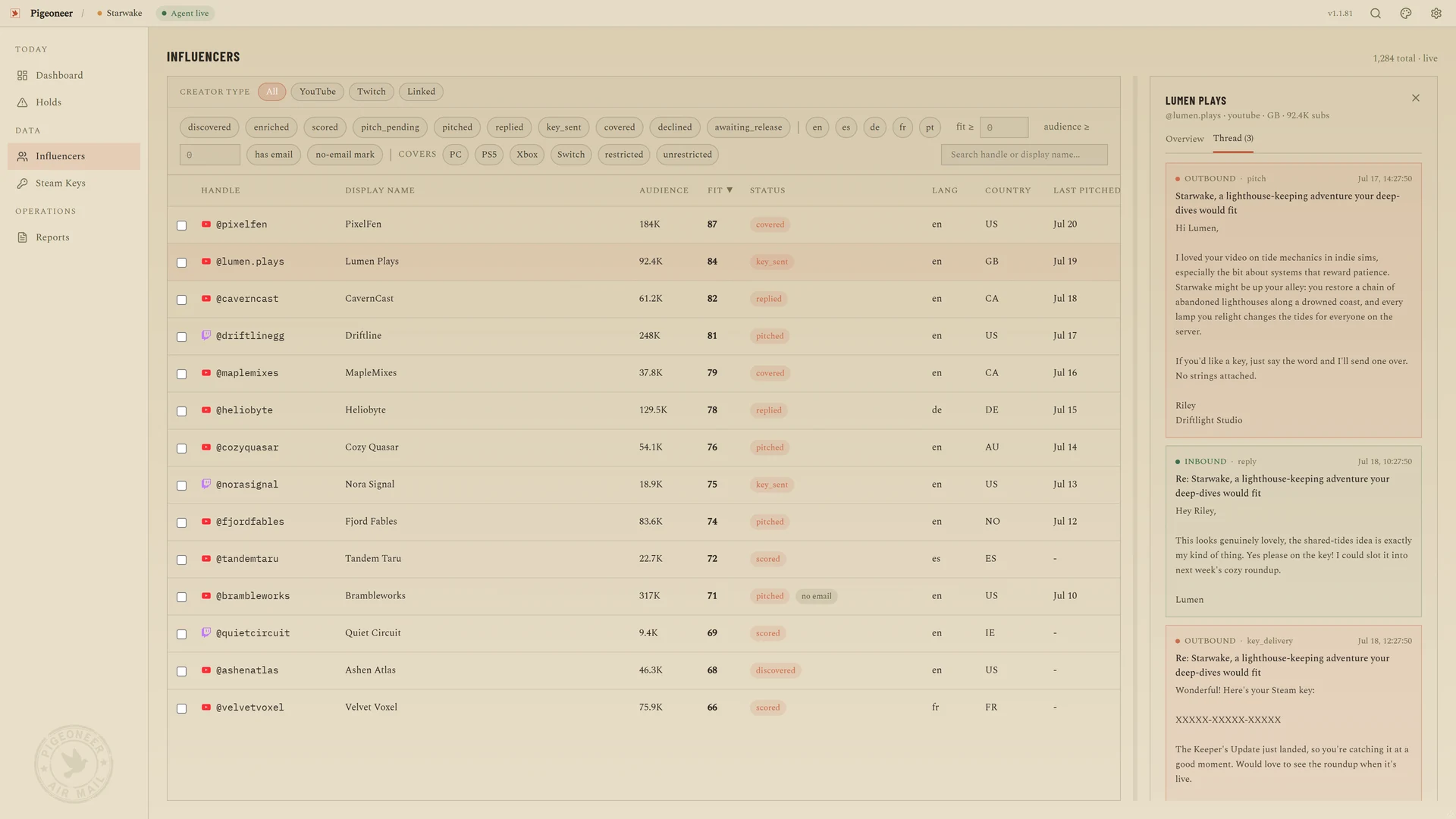Click the Twitch icon for @quietcircuit
Viewport: 1456px width, 819px height.
click(x=206, y=632)
